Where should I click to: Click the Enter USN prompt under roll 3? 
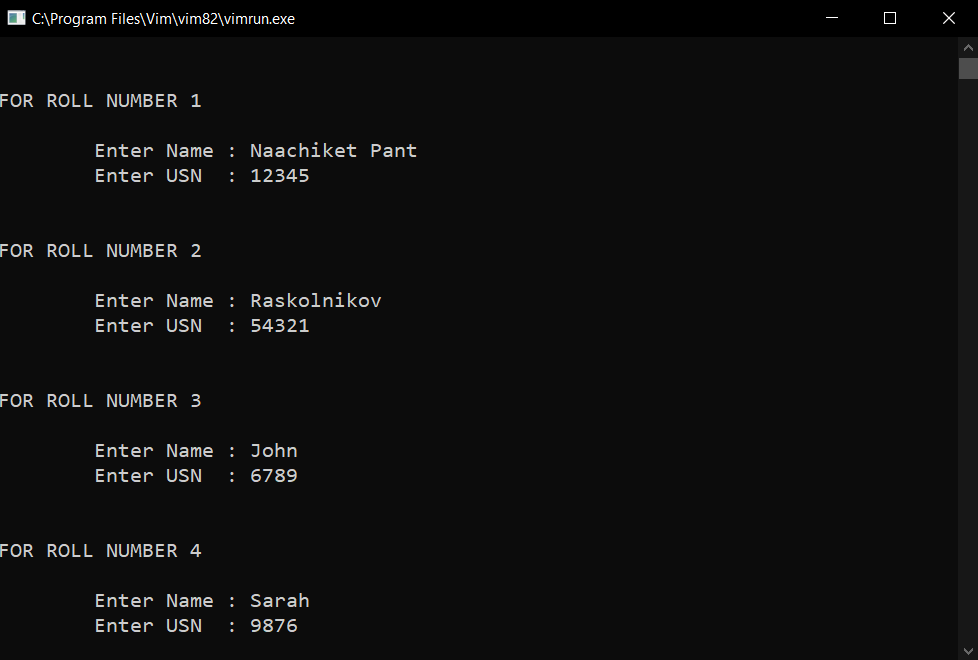click(x=148, y=475)
